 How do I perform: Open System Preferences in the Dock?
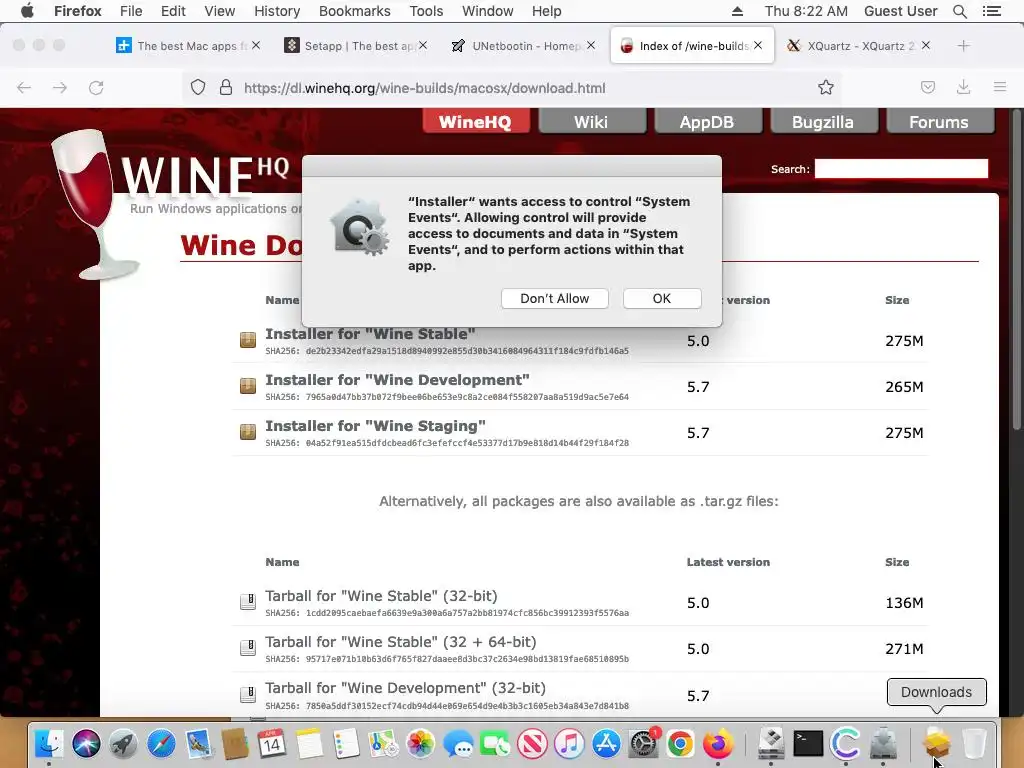pos(644,744)
